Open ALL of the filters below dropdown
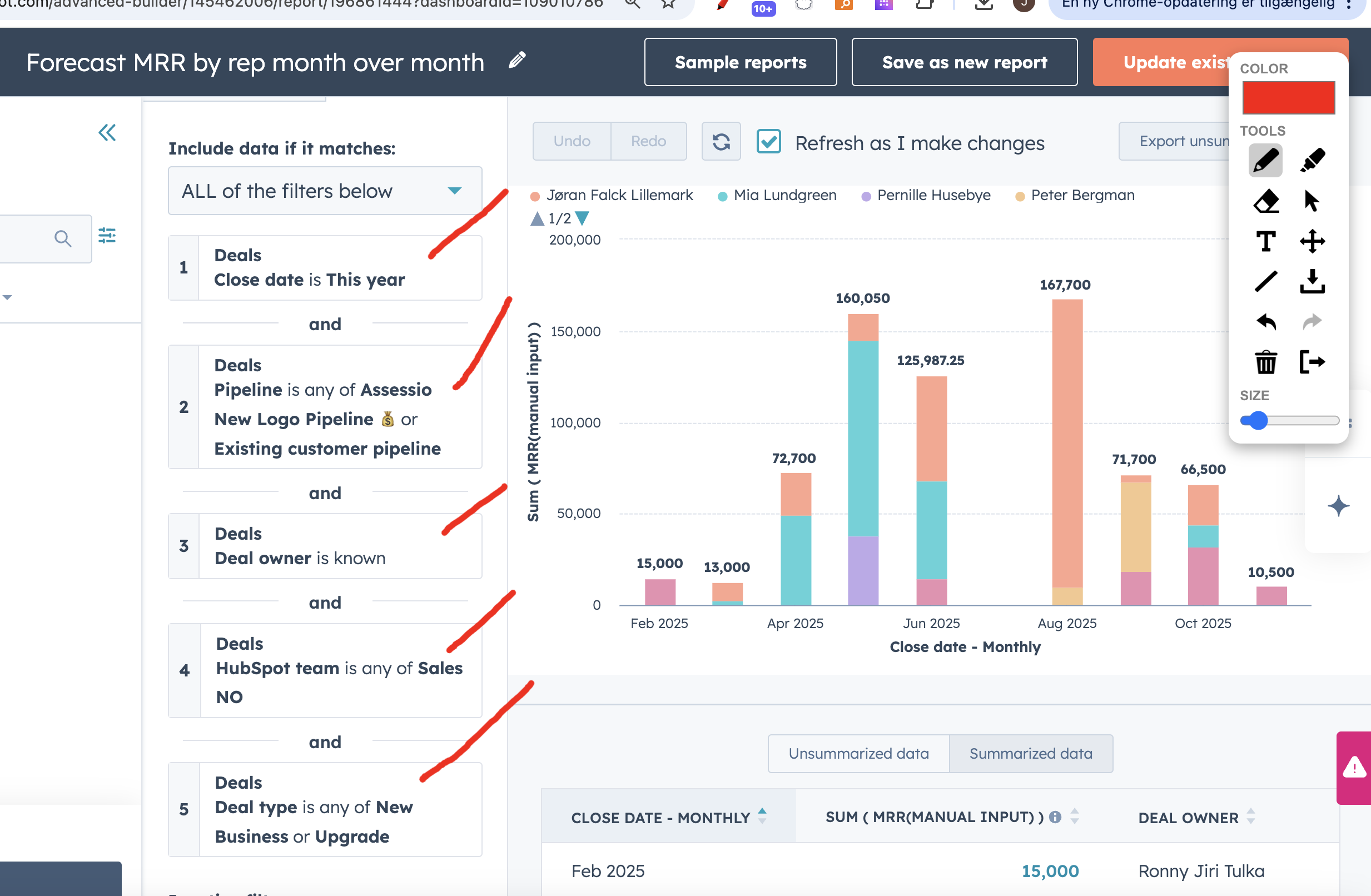The image size is (1371, 896). [325, 191]
